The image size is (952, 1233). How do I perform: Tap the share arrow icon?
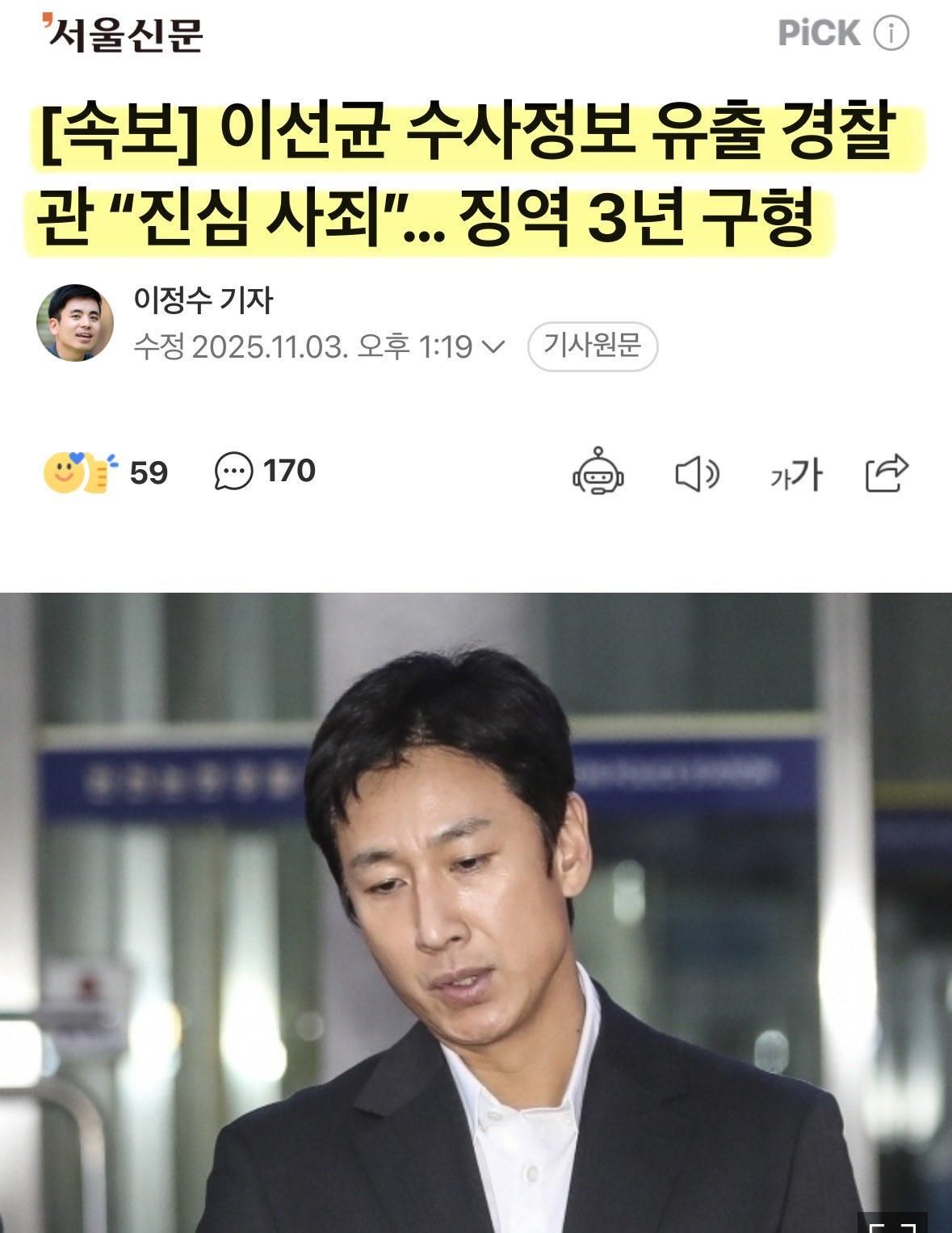(887, 473)
